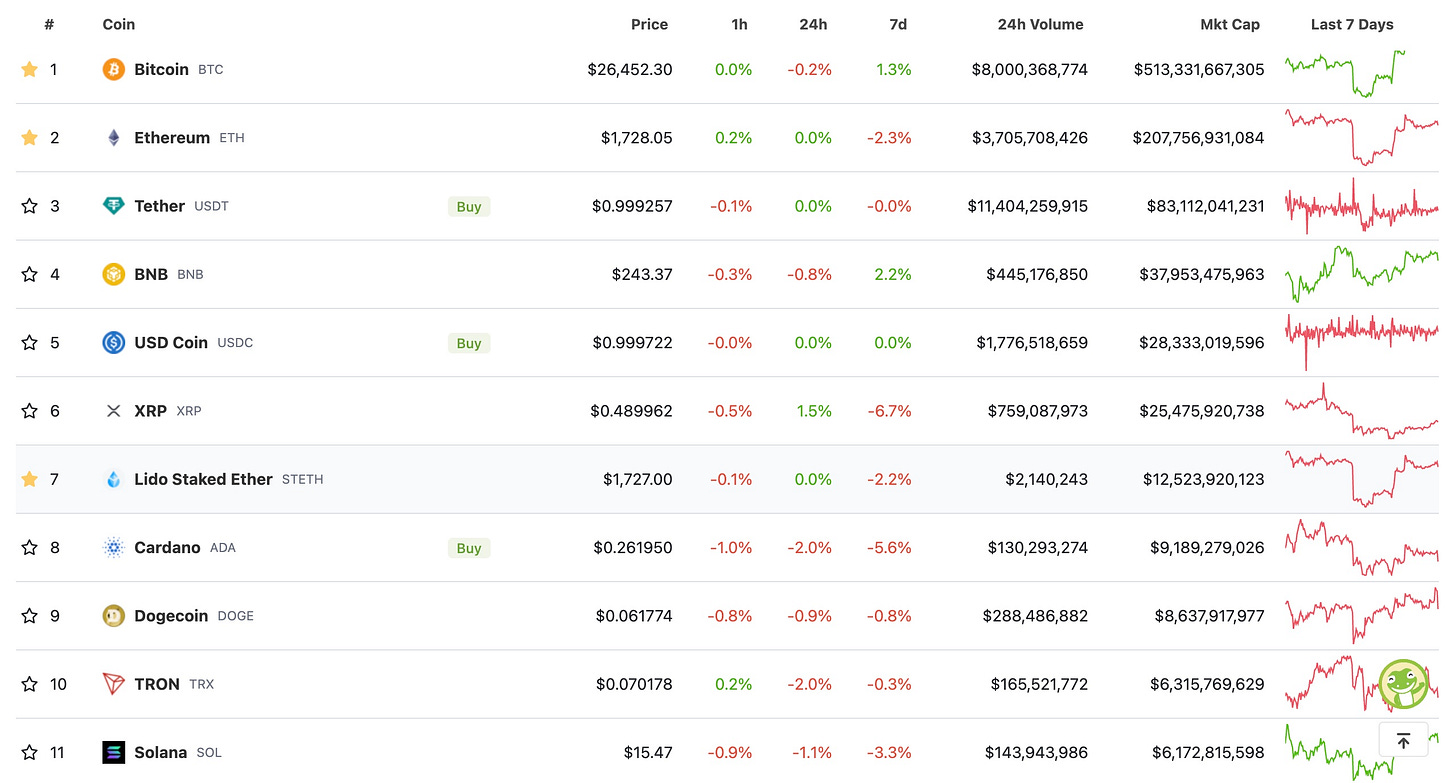
Task: Click the Dogecoin logo icon
Action: pos(114,616)
